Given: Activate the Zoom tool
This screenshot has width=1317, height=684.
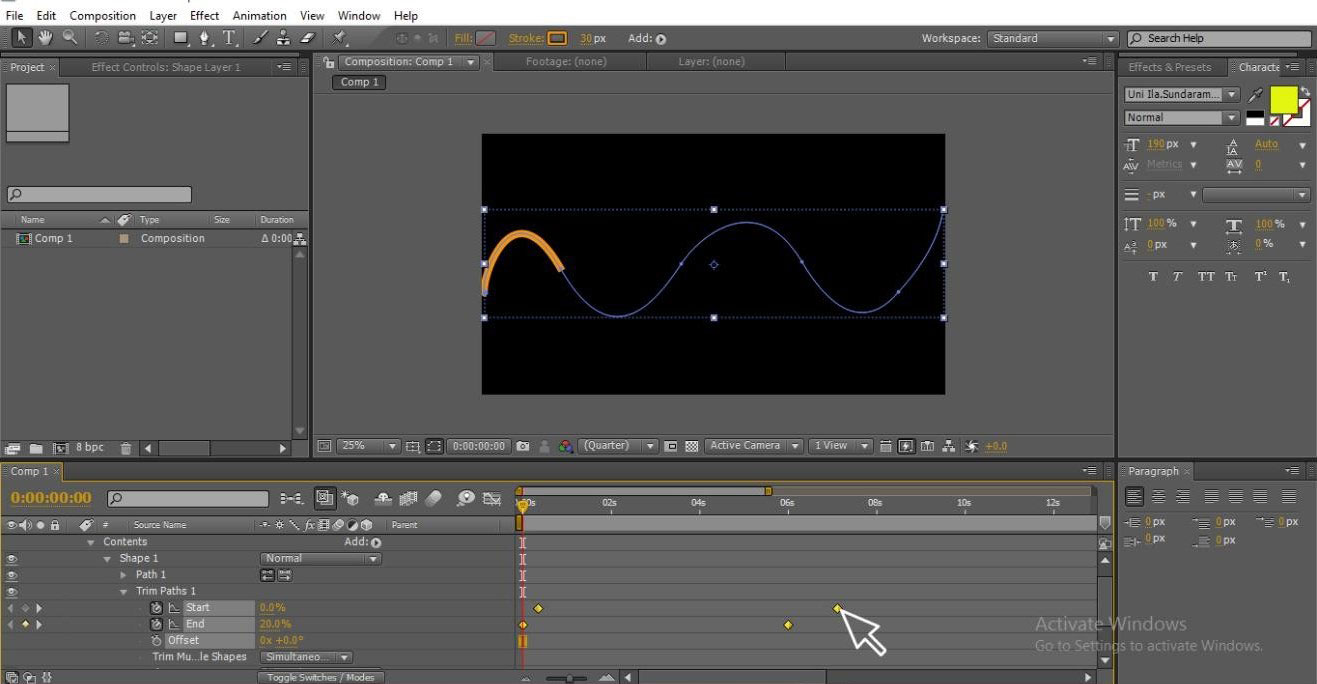Looking at the screenshot, I should pyautogui.click(x=70, y=38).
